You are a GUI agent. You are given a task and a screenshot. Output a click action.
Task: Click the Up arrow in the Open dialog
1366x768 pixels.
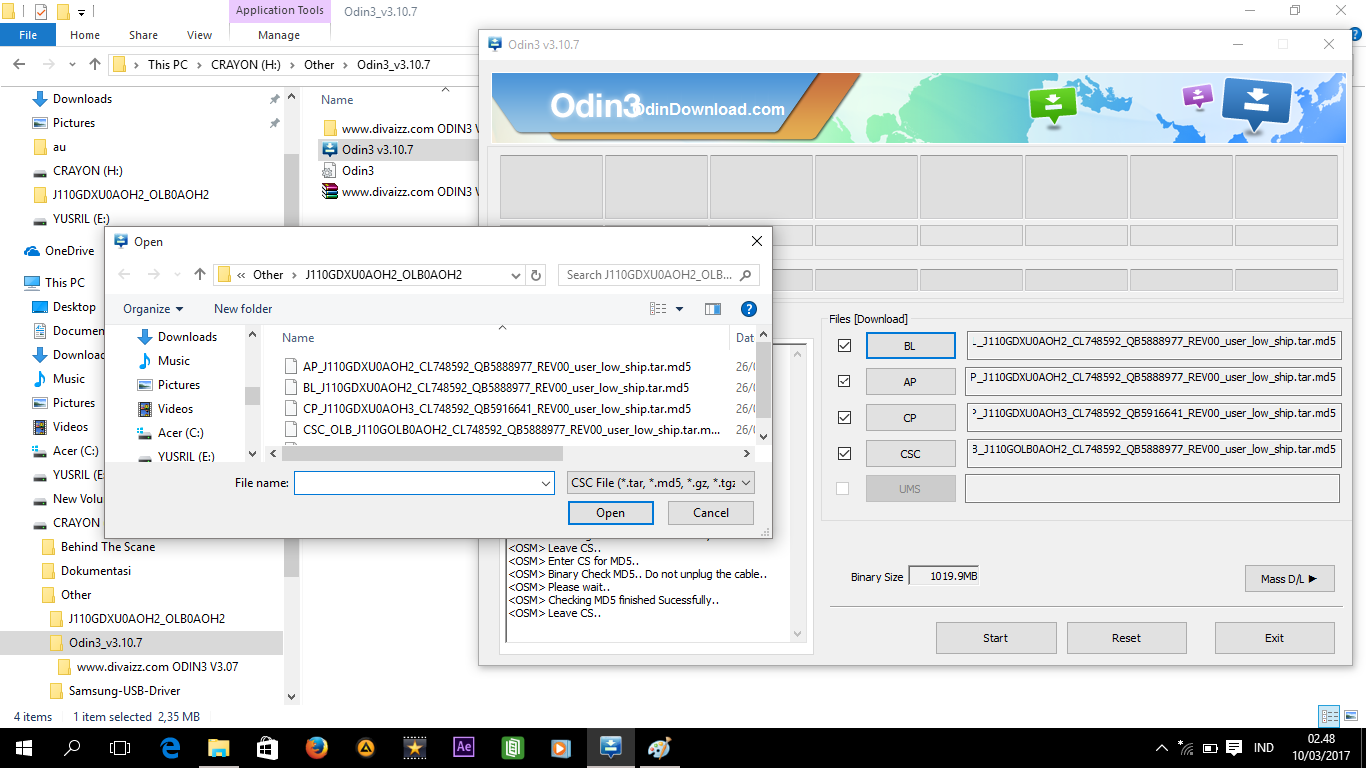pyautogui.click(x=200, y=274)
